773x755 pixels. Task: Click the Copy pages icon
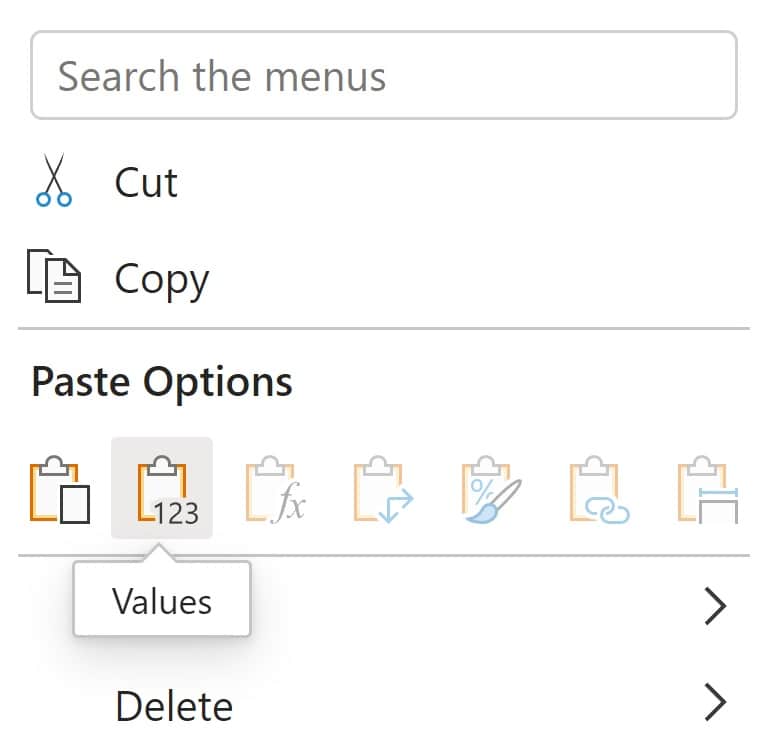(x=54, y=278)
